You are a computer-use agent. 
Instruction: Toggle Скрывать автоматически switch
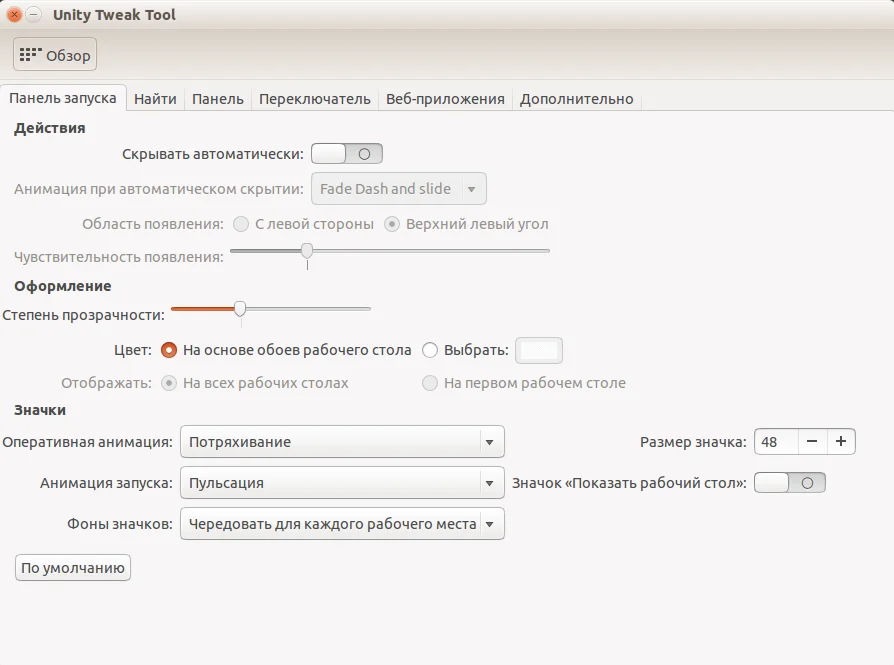point(347,154)
